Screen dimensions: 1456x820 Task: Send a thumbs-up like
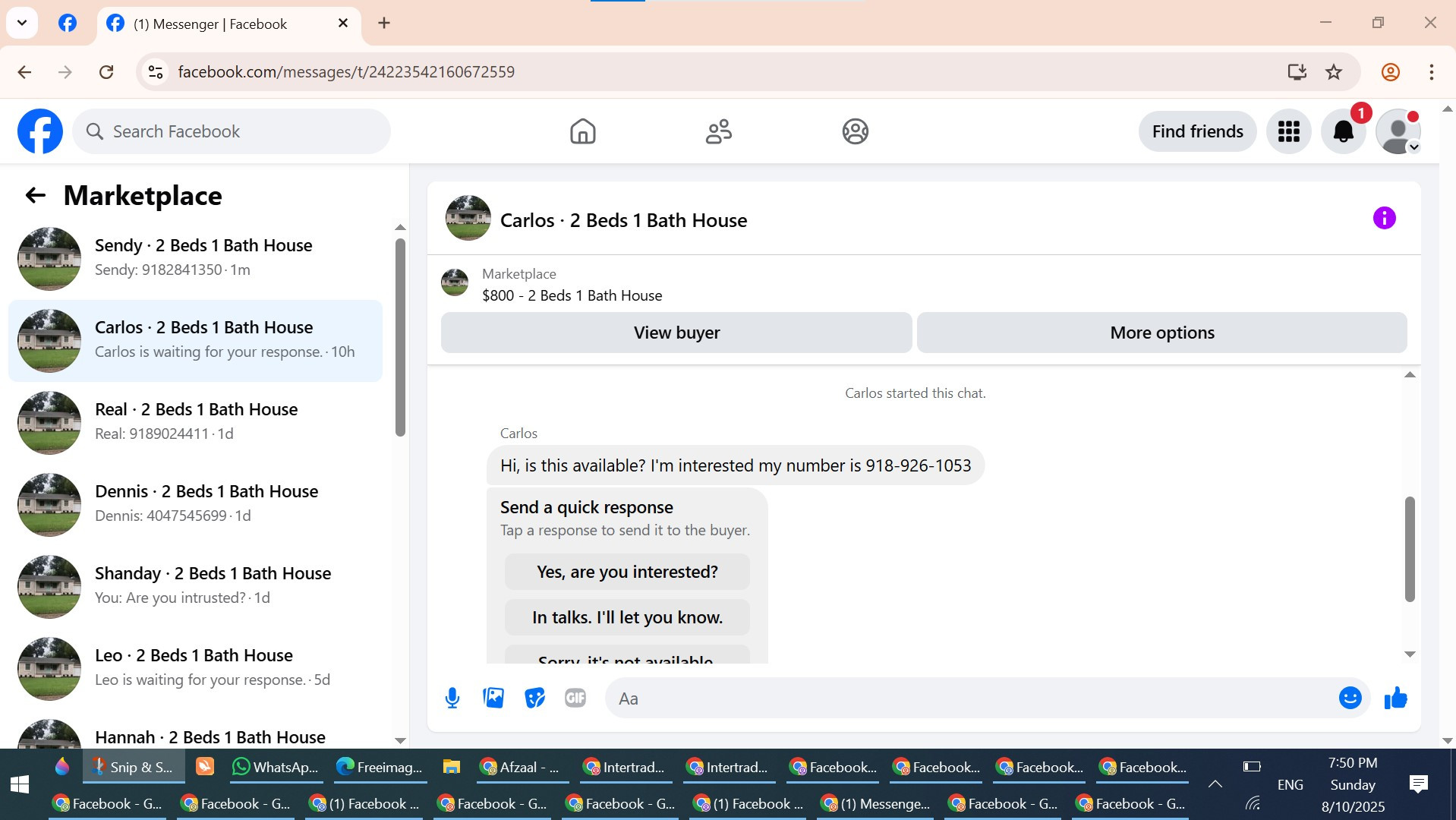(1395, 698)
